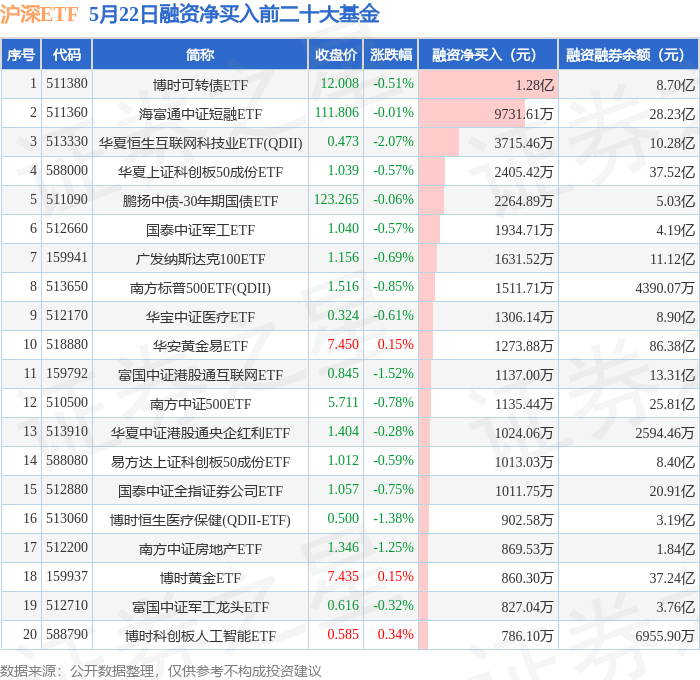Click the balance 2594.46万
The image size is (700, 680).
click(665, 433)
